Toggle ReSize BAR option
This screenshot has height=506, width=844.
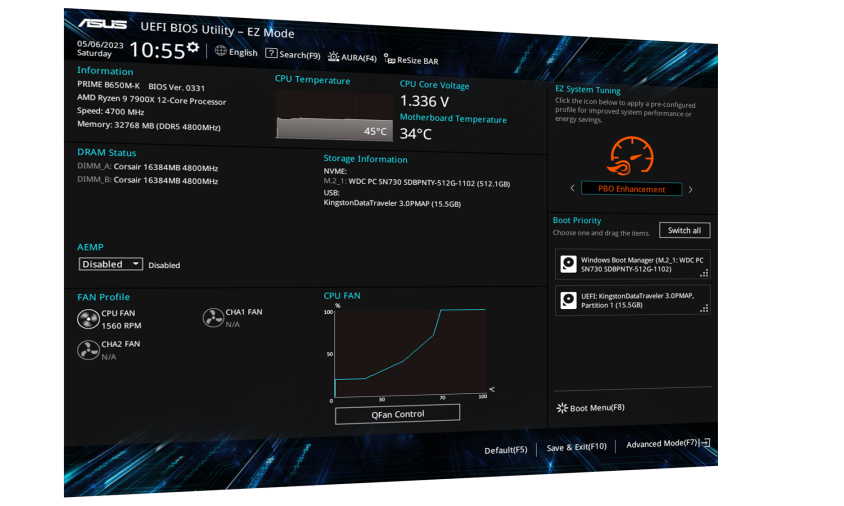point(411,60)
